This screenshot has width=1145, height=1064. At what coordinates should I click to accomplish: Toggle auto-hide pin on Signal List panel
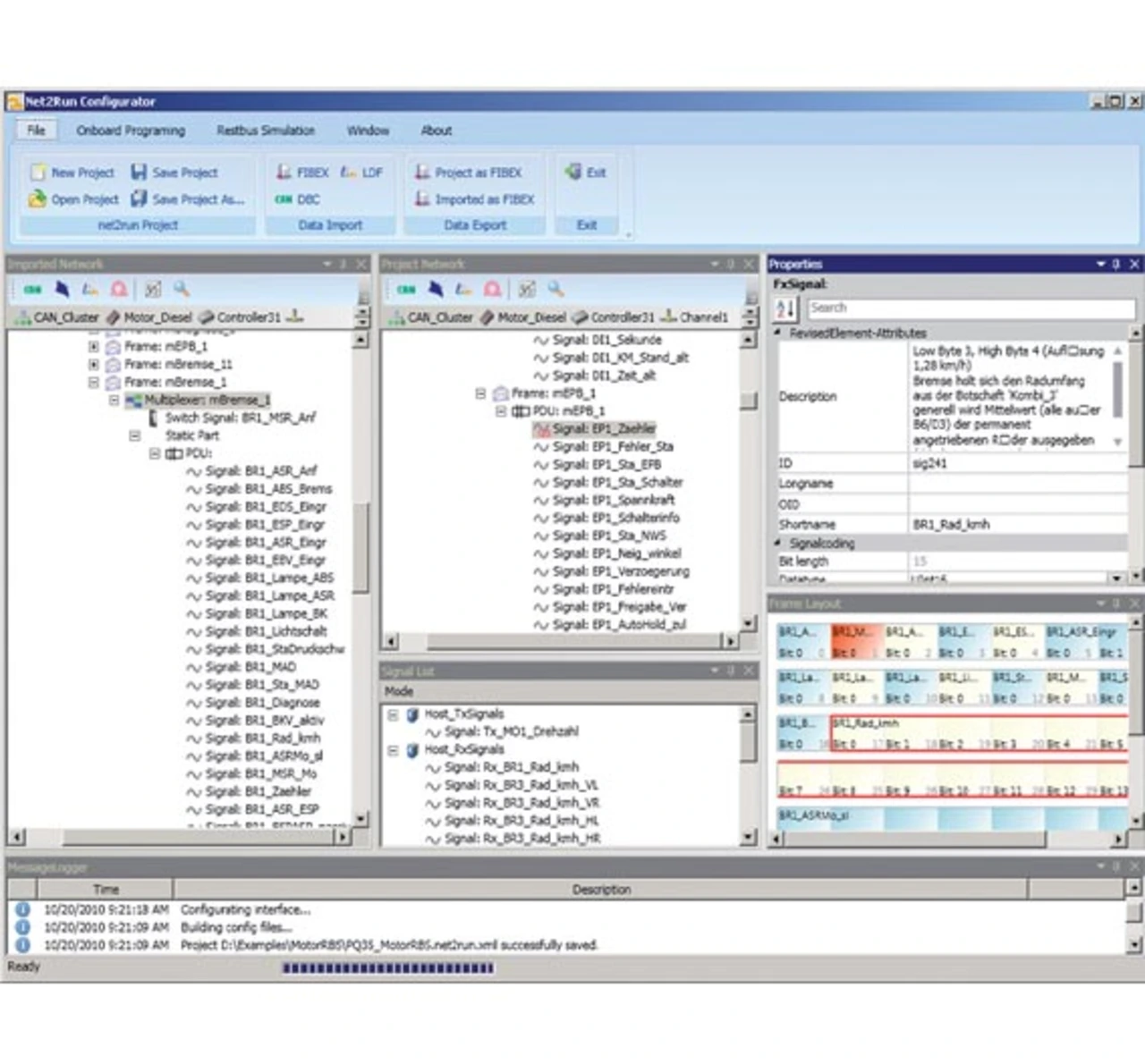(x=731, y=671)
